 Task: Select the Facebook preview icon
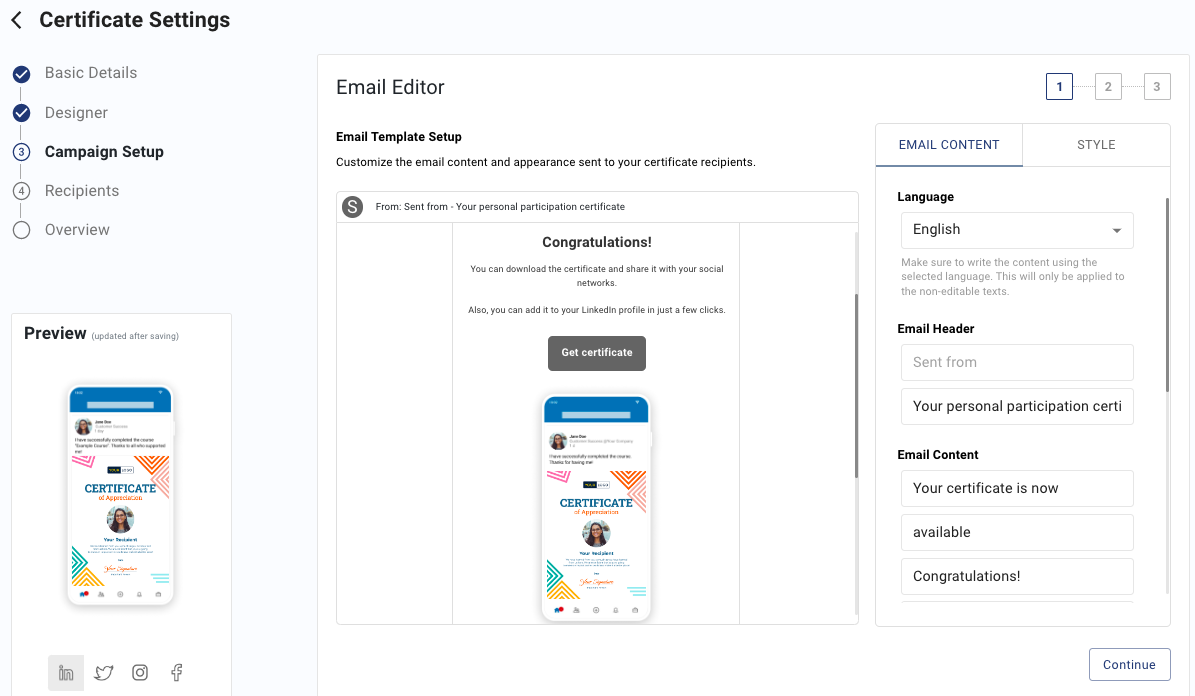click(x=177, y=672)
